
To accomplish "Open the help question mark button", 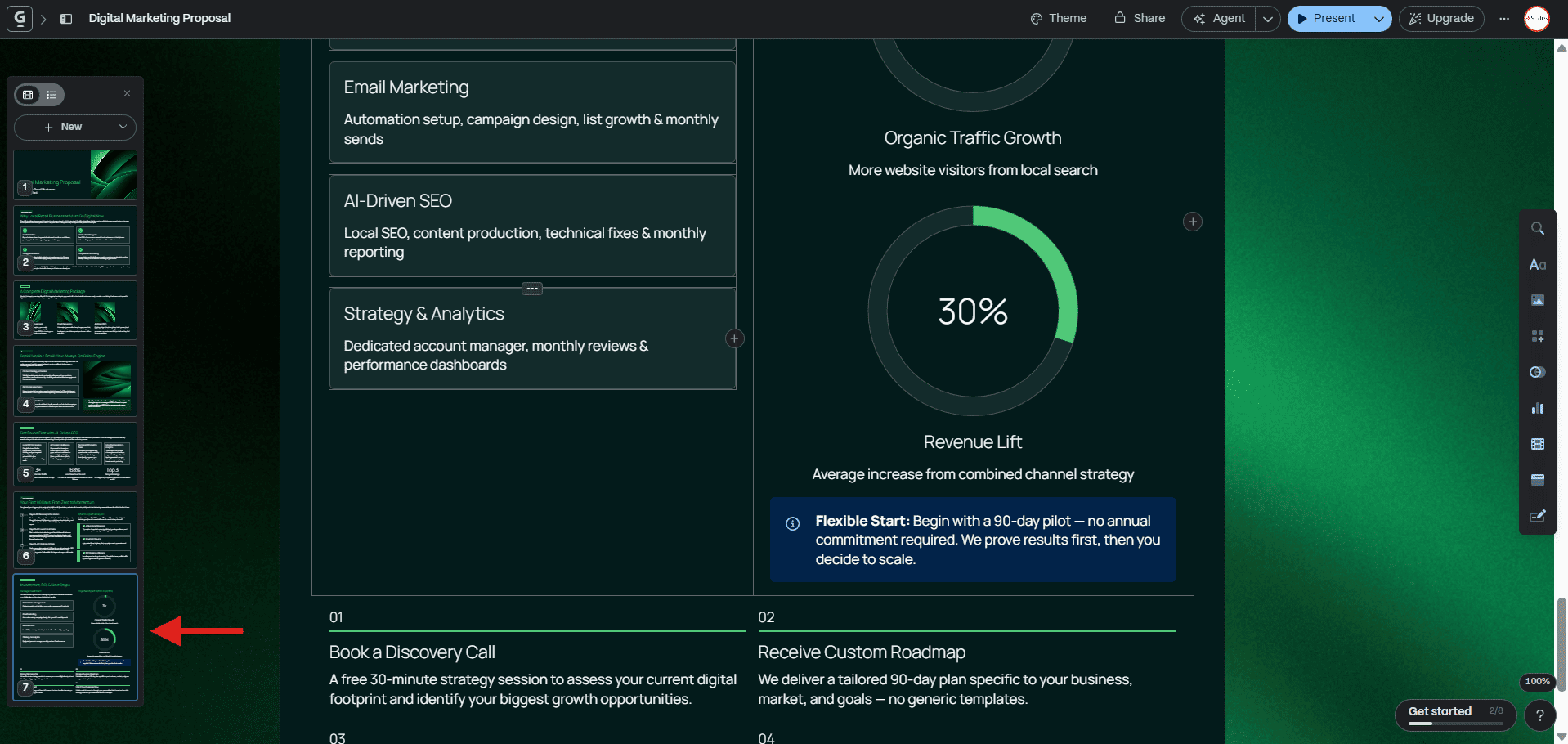I will tap(1539, 715).
